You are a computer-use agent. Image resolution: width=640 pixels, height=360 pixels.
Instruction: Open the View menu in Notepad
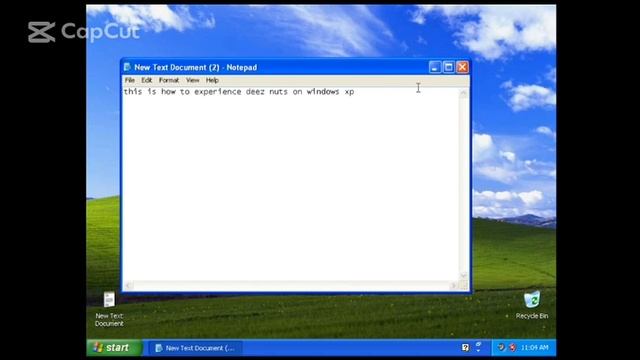tap(193, 80)
